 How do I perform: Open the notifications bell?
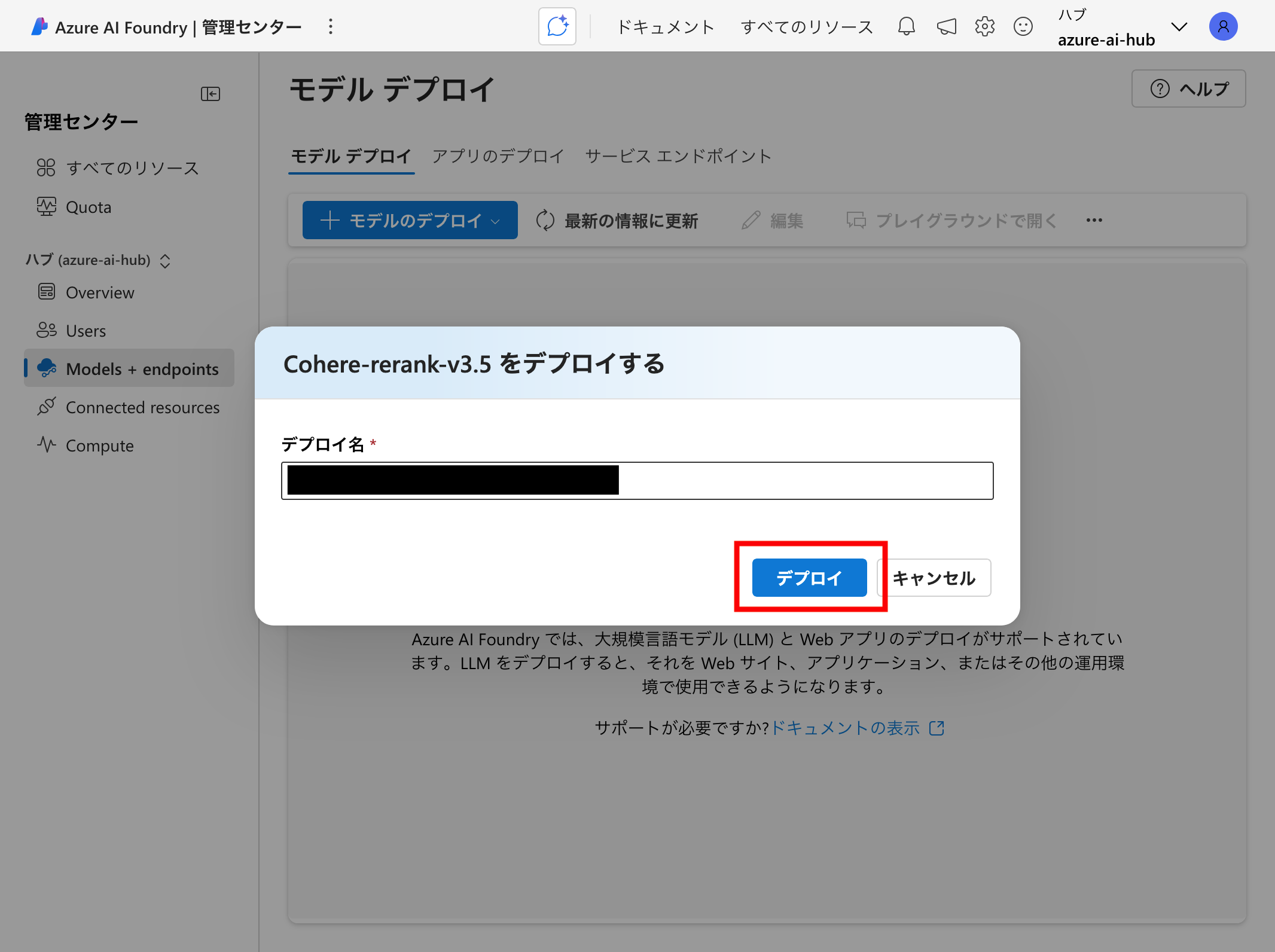[x=906, y=26]
